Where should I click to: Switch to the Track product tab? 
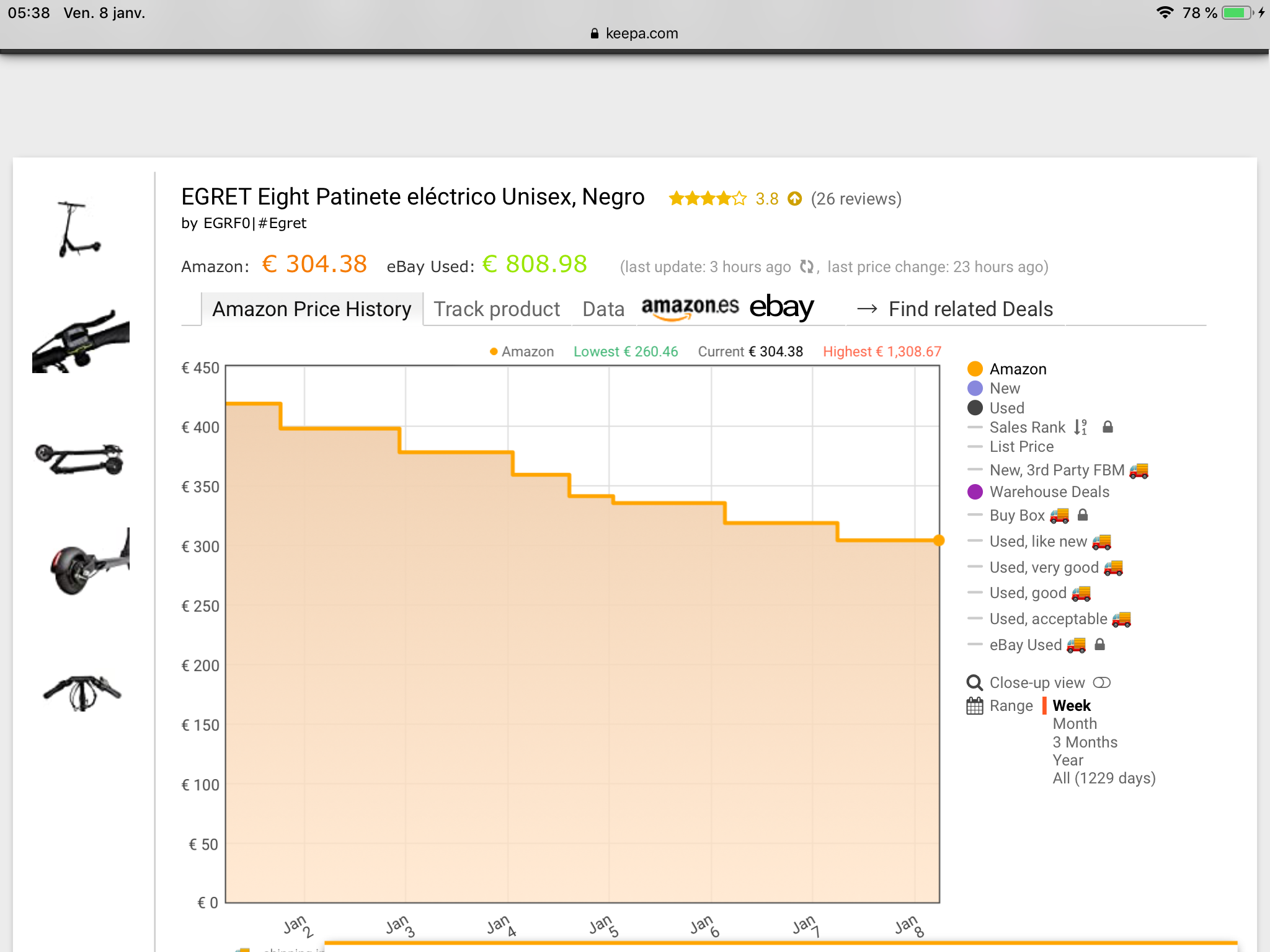[496, 309]
